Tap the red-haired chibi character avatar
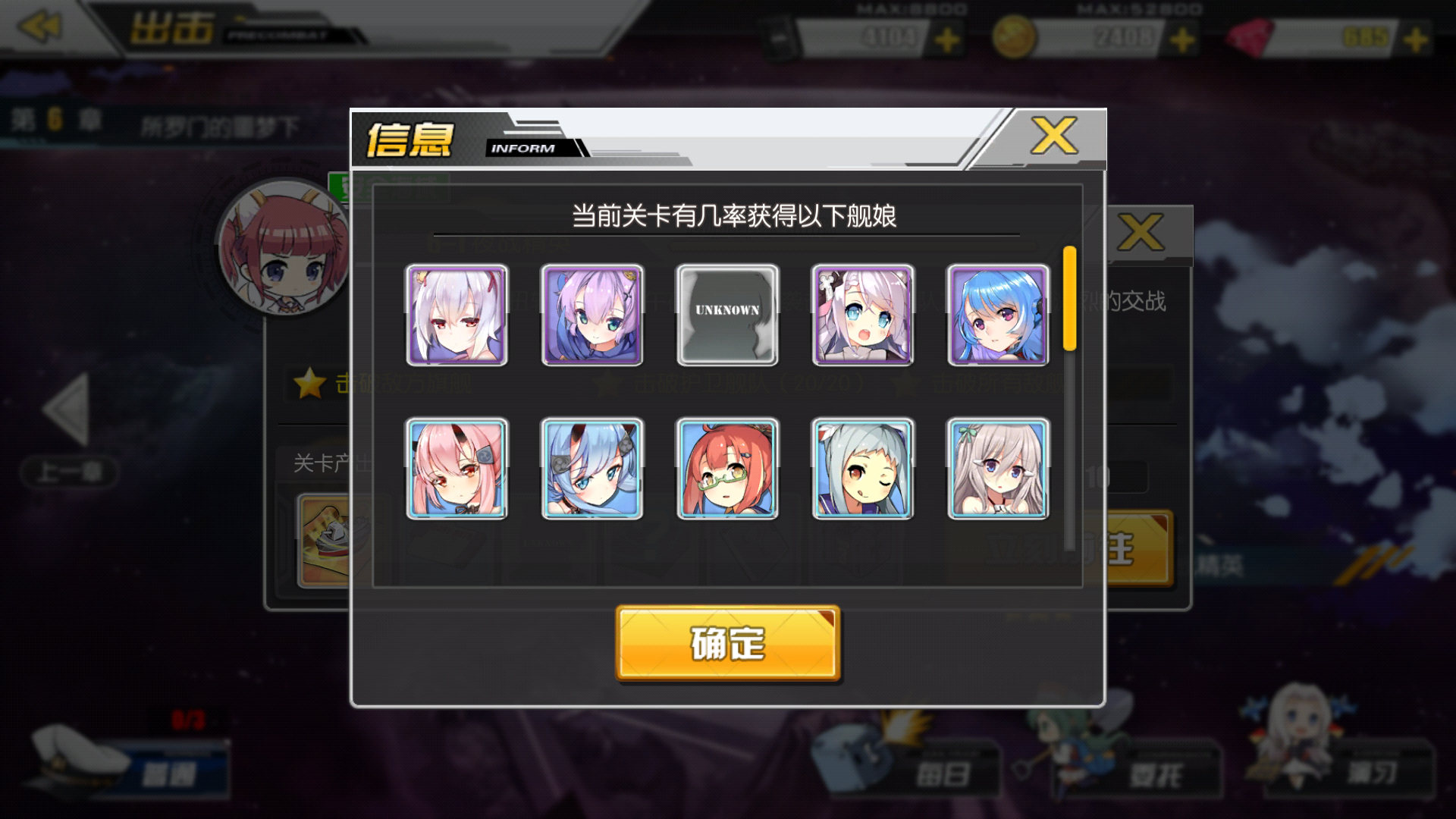 pos(284,249)
